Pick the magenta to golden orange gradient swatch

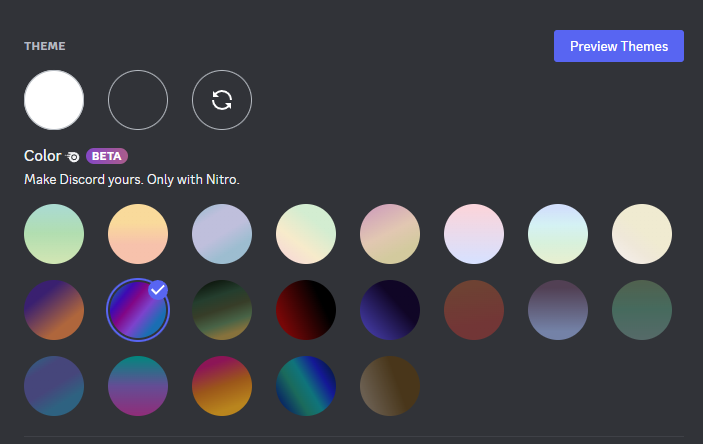tap(222, 386)
